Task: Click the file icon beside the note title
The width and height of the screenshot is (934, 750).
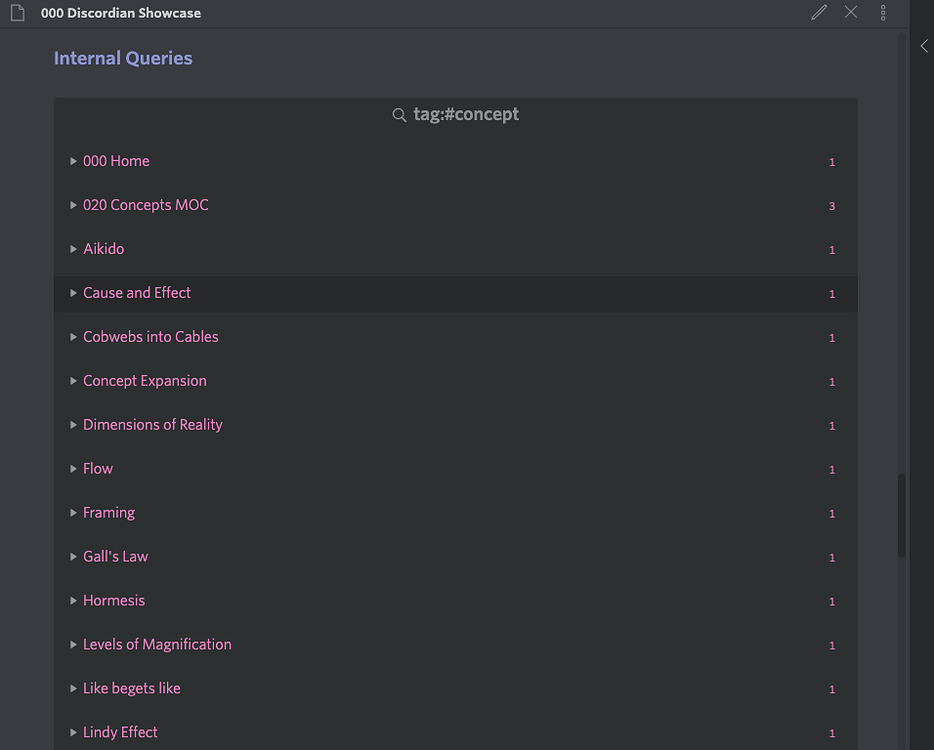Action: (x=16, y=12)
